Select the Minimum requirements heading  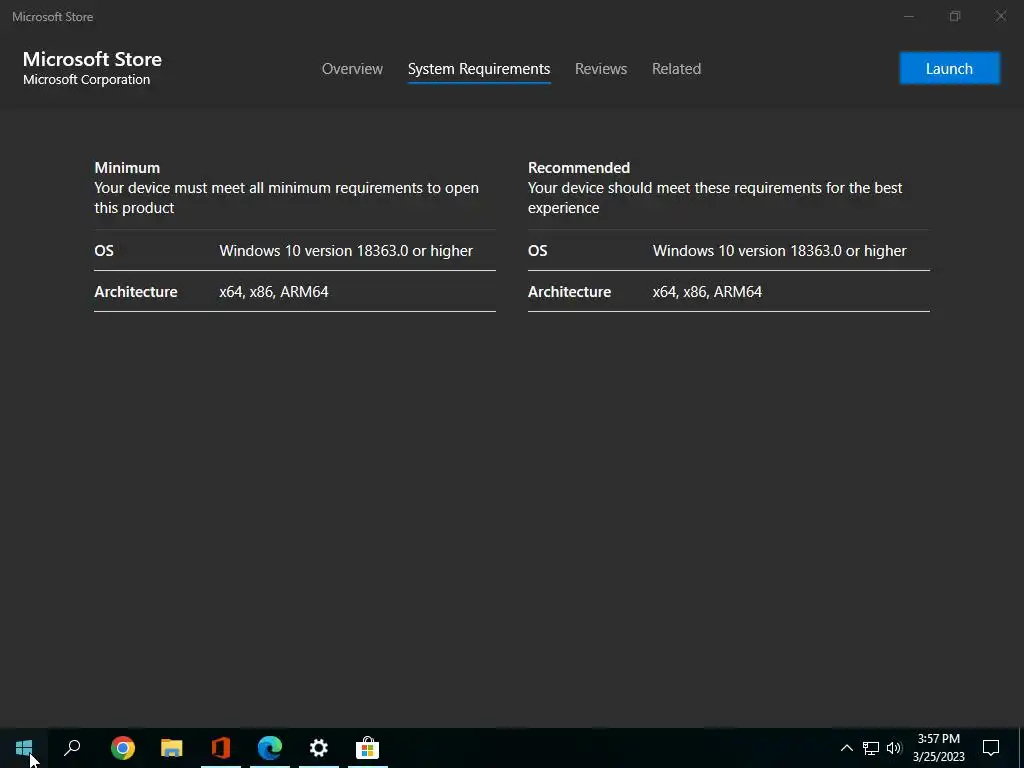pyautogui.click(x=127, y=168)
